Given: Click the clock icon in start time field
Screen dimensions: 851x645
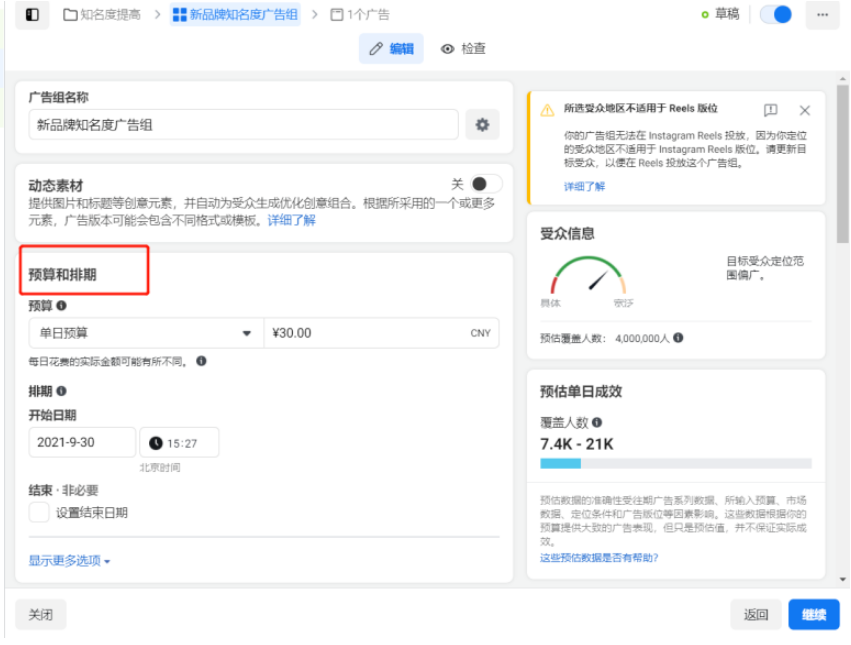Looking at the screenshot, I should point(157,441).
